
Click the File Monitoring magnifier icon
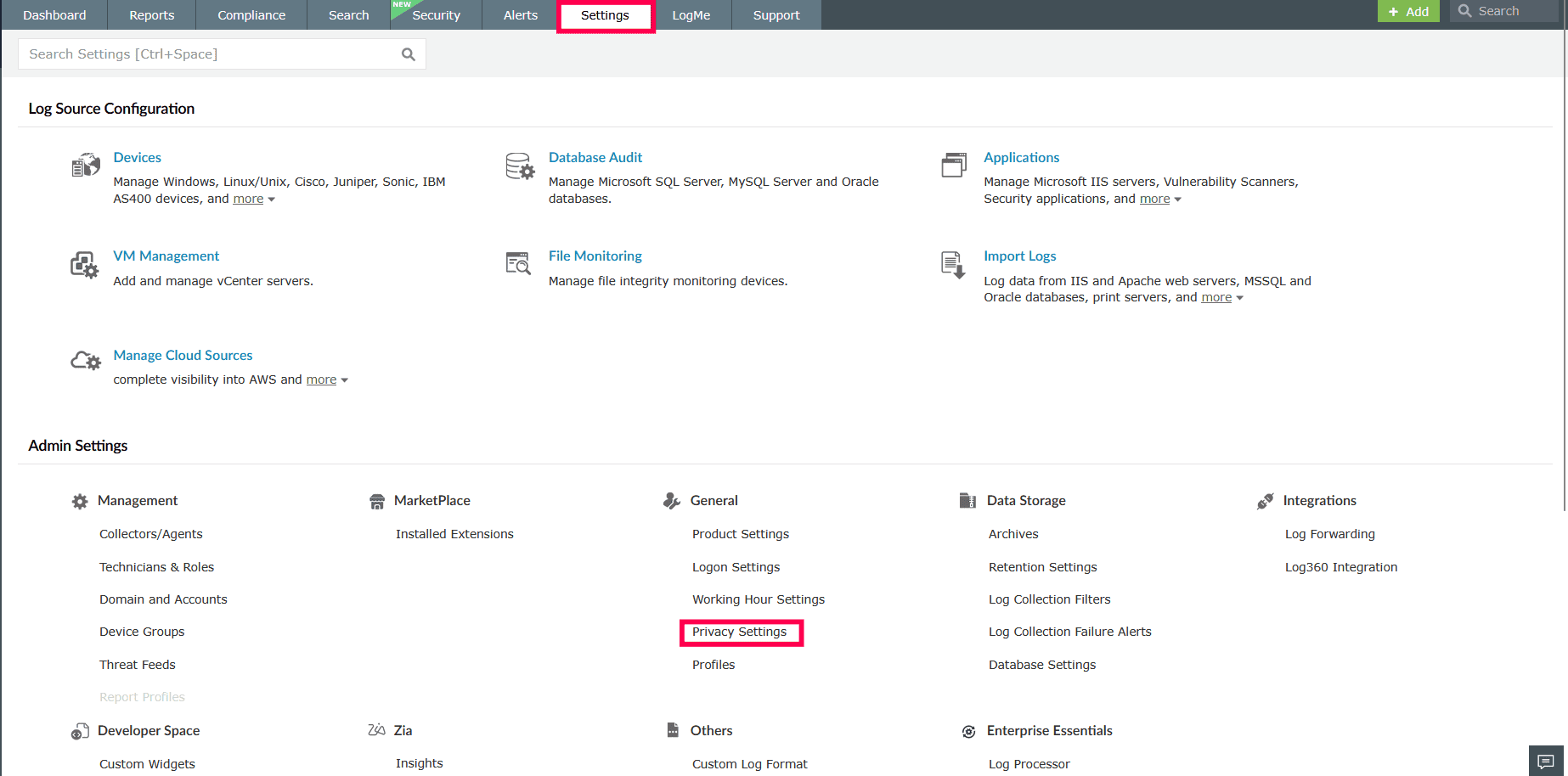coord(517,264)
